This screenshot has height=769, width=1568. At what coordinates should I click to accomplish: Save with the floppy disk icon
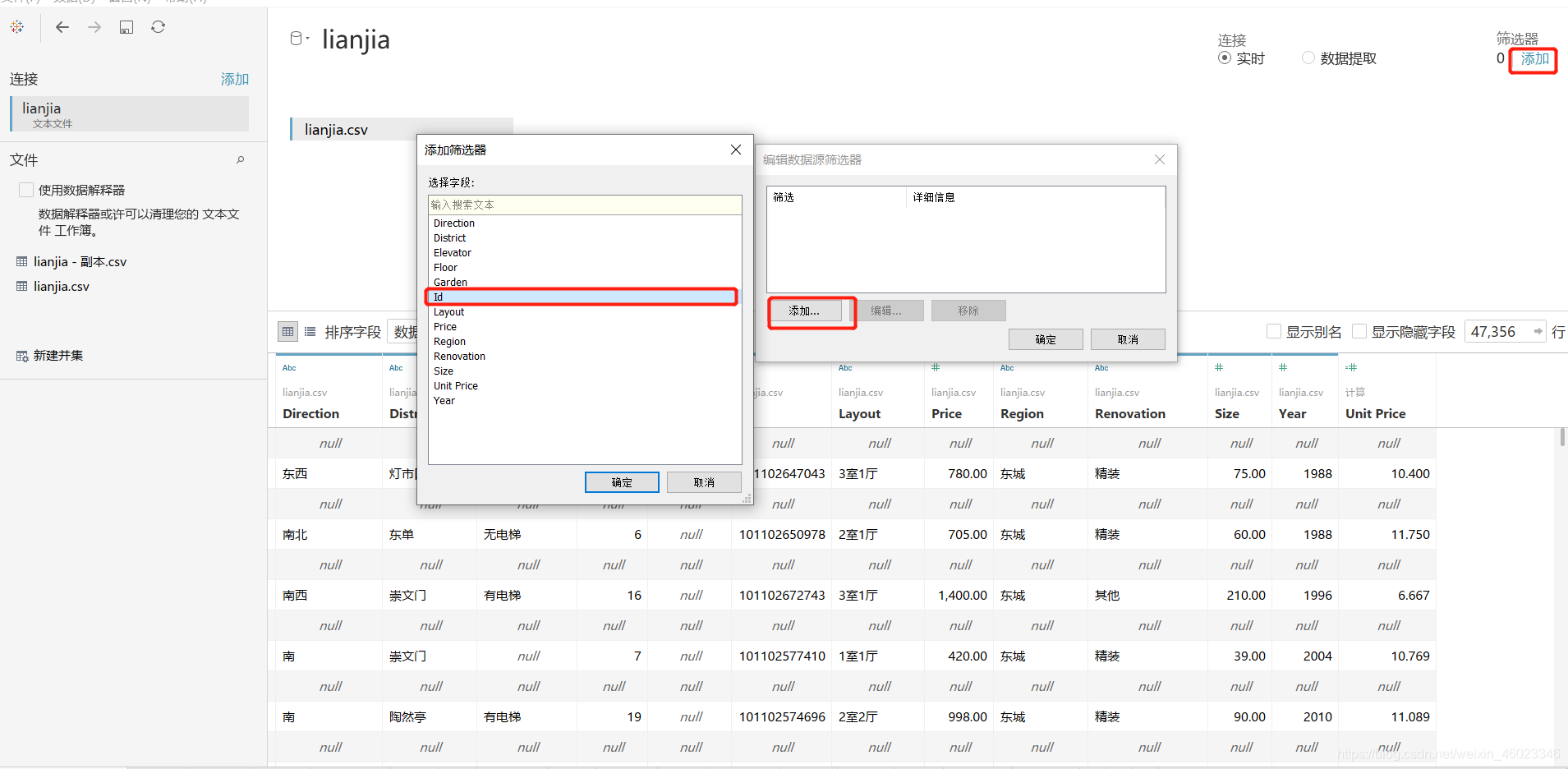(126, 27)
